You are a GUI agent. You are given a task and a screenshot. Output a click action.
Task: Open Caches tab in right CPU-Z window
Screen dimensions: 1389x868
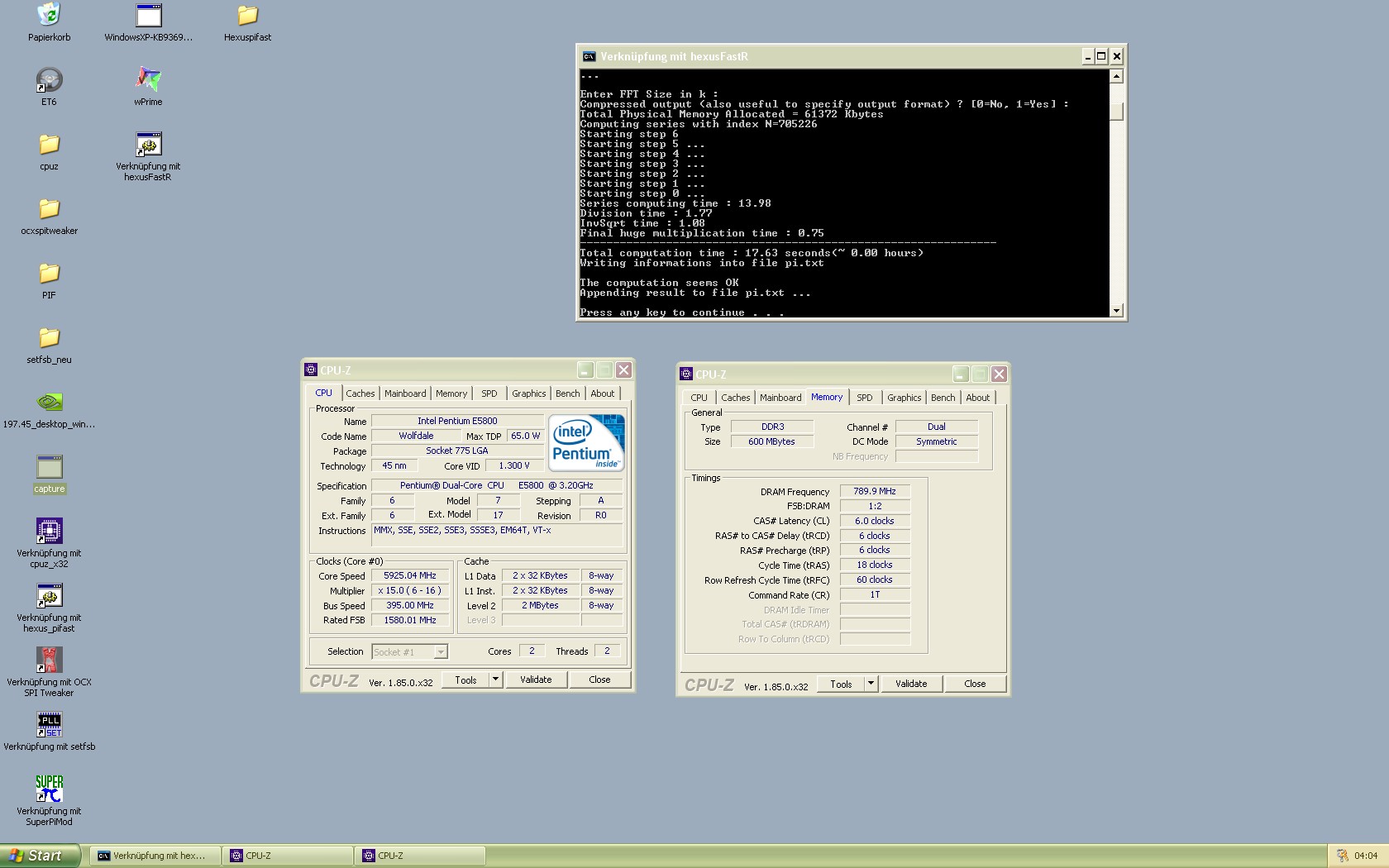point(736,398)
